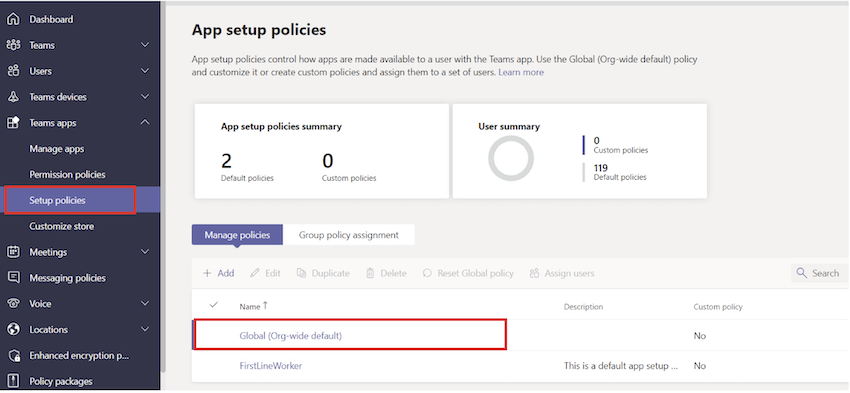The image size is (850, 393).
Task: Open the Global (Org-wide default) policy
Action: point(291,336)
